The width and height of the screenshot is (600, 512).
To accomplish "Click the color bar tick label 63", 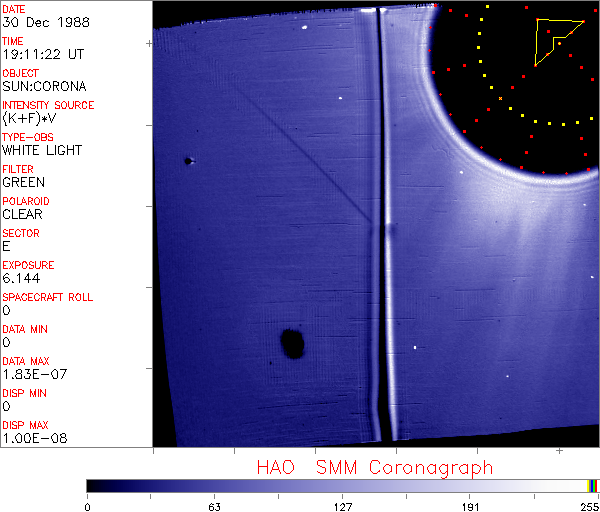I will click(x=214, y=507).
